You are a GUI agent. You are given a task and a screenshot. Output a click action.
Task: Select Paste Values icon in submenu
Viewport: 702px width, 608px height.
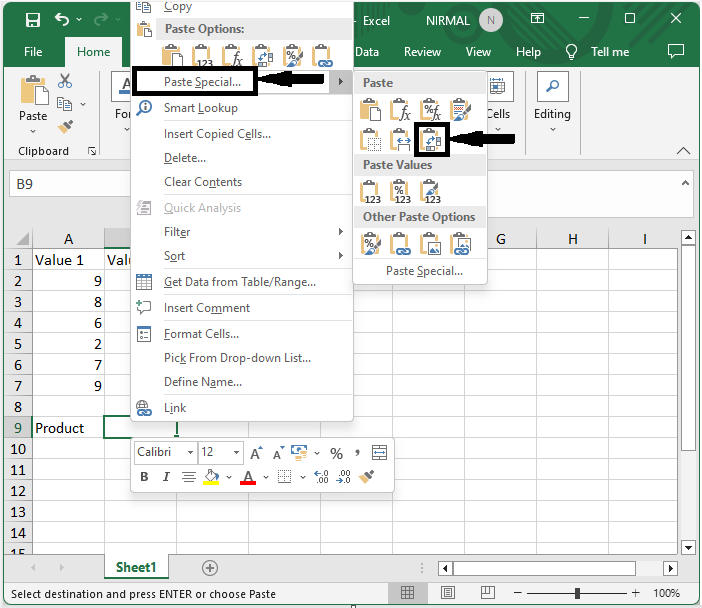coord(370,192)
